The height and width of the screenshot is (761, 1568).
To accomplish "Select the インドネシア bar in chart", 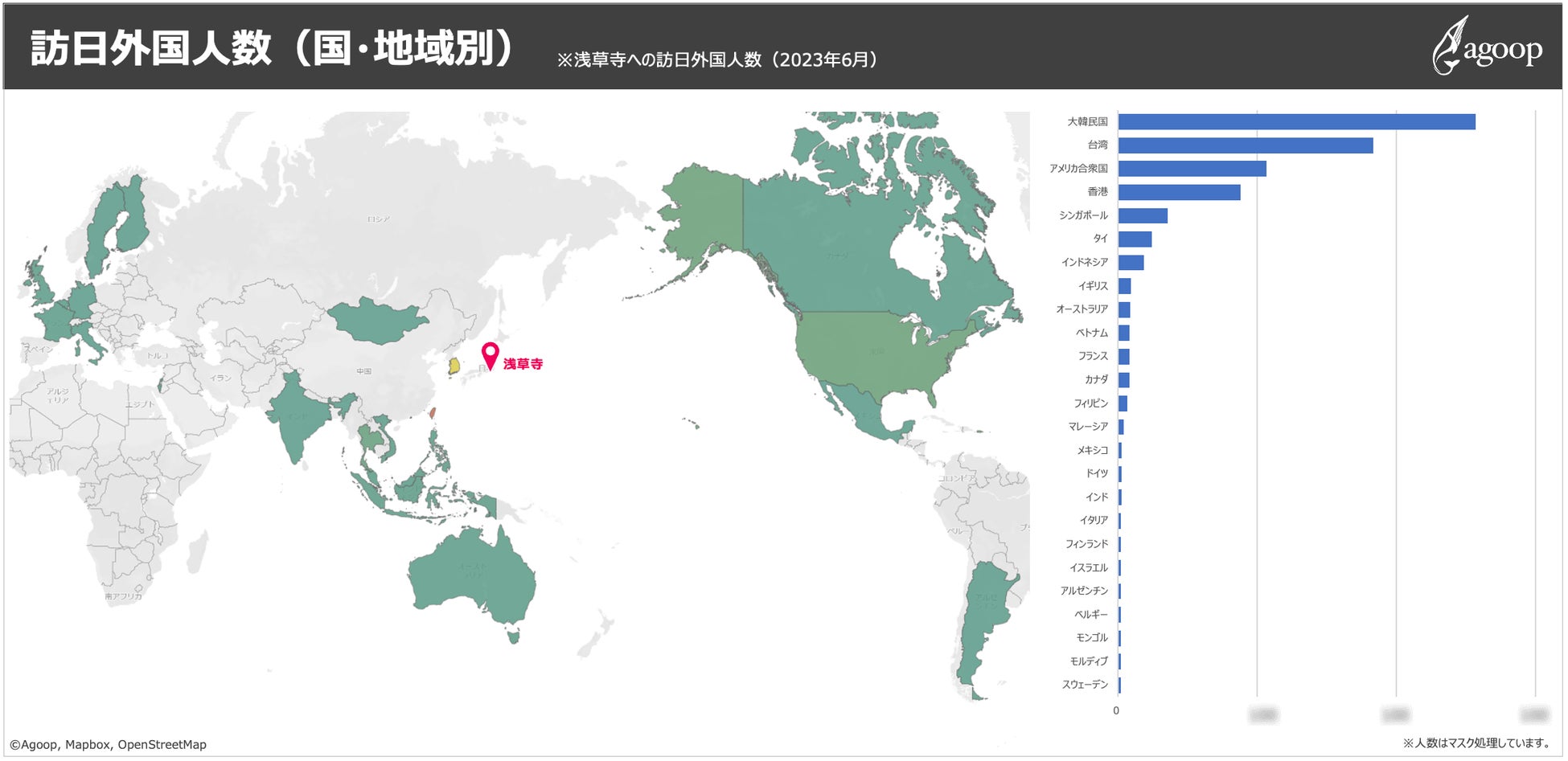I will coord(1131,262).
